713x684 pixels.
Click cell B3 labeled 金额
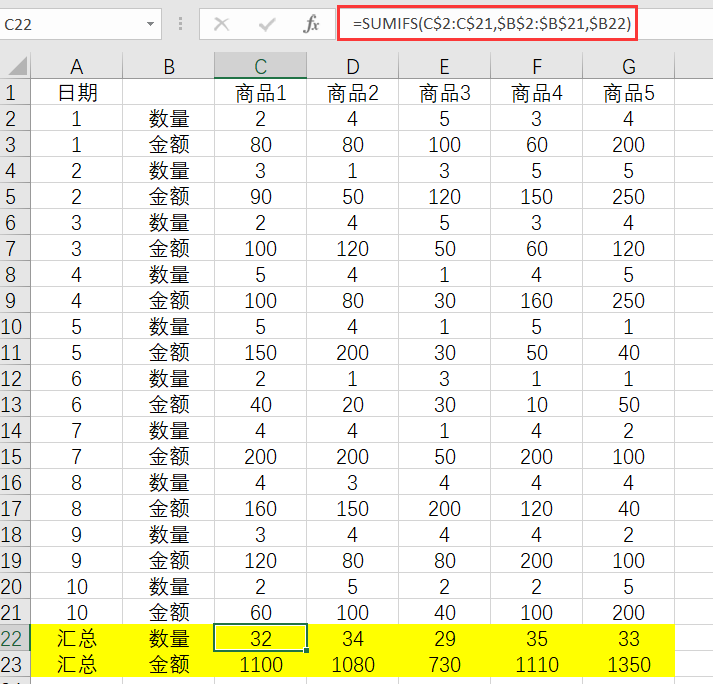(169, 145)
